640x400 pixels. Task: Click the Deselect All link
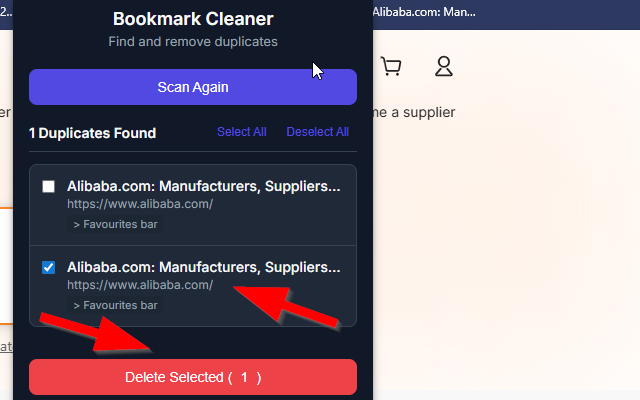317,132
